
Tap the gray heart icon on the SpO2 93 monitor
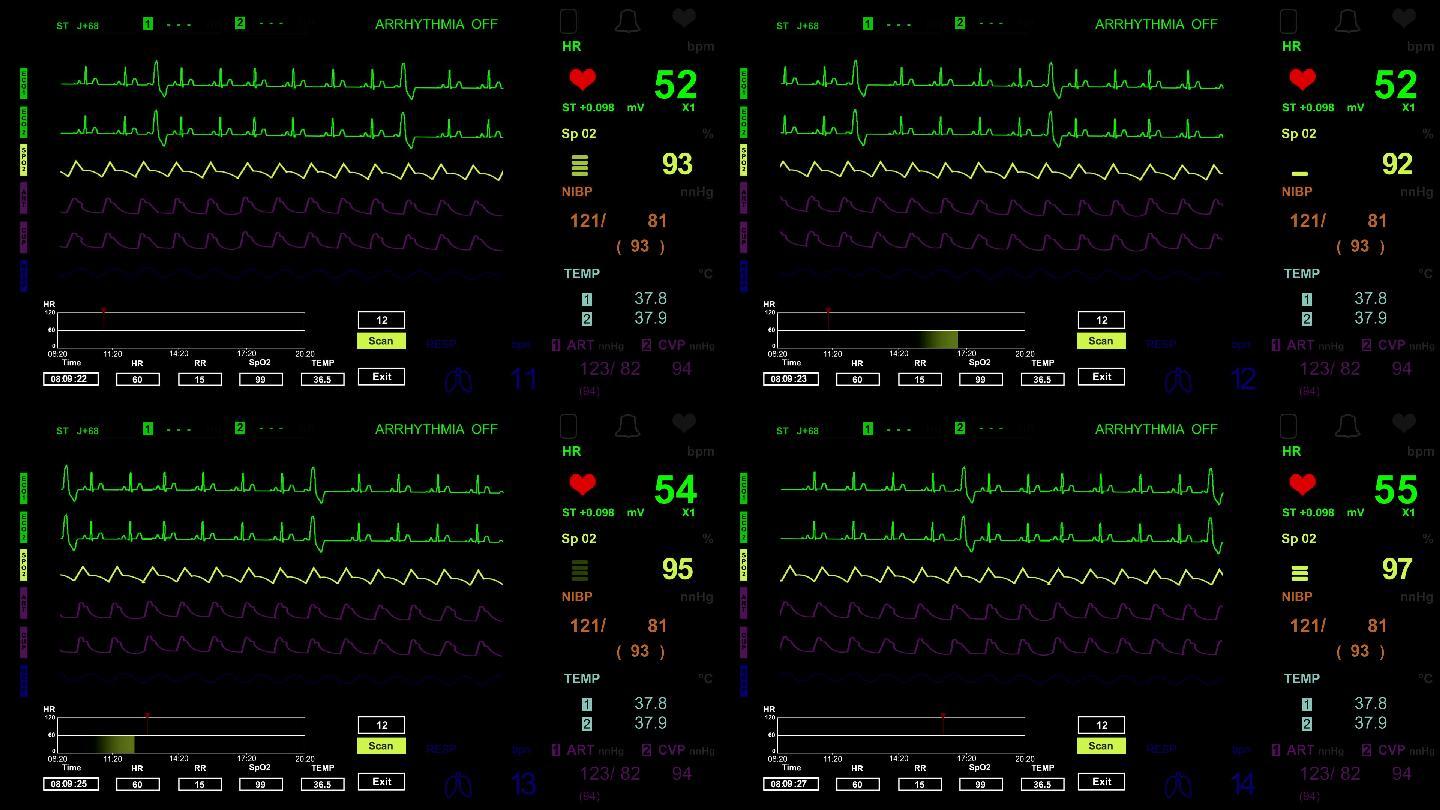(x=684, y=18)
